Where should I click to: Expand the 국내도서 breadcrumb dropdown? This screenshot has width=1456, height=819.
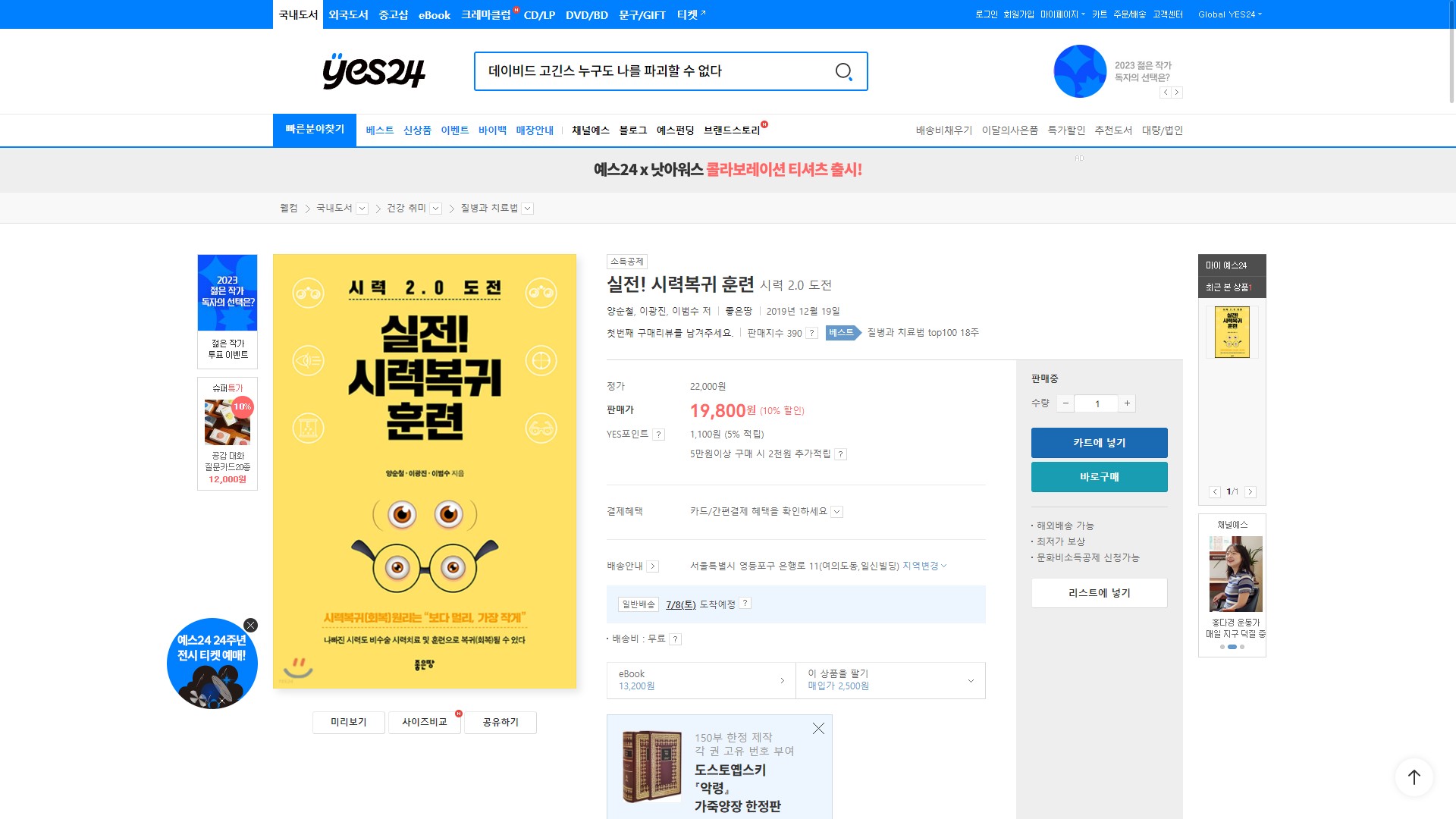[x=362, y=209]
